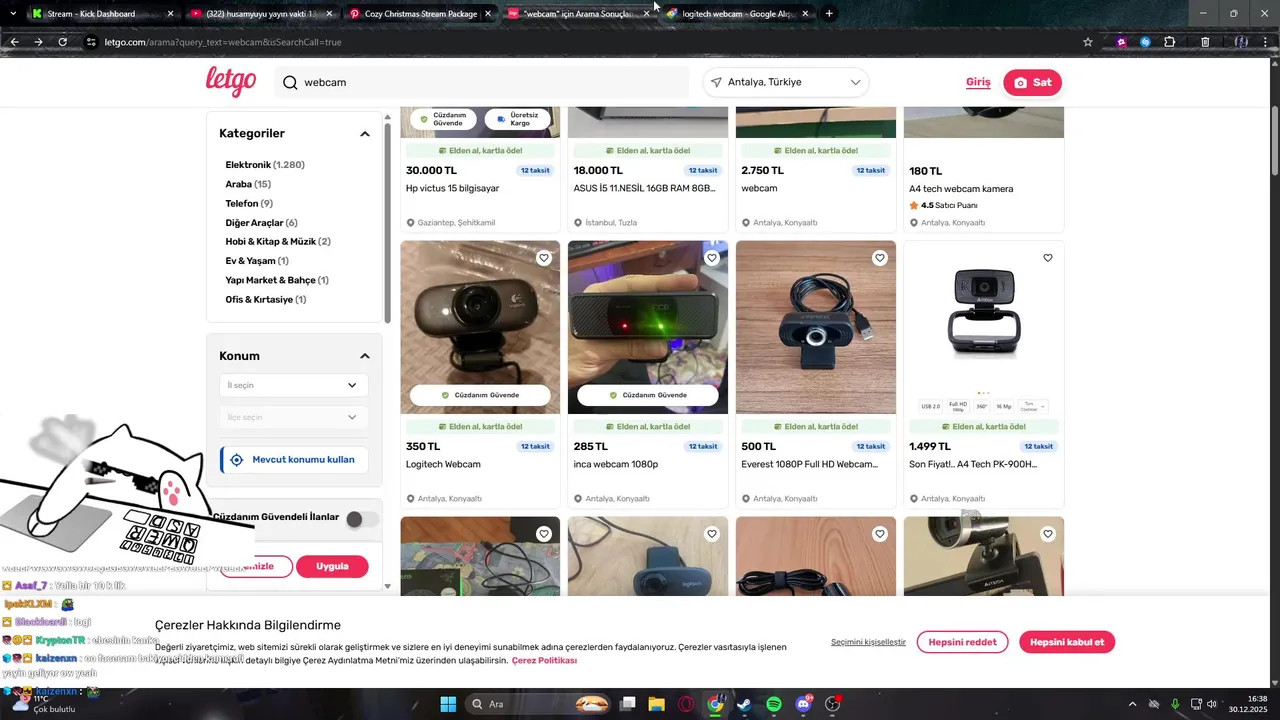Favorite the A4 Tech PK-900H listing heart
This screenshot has width=1280, height=720.
(1048, 258)
